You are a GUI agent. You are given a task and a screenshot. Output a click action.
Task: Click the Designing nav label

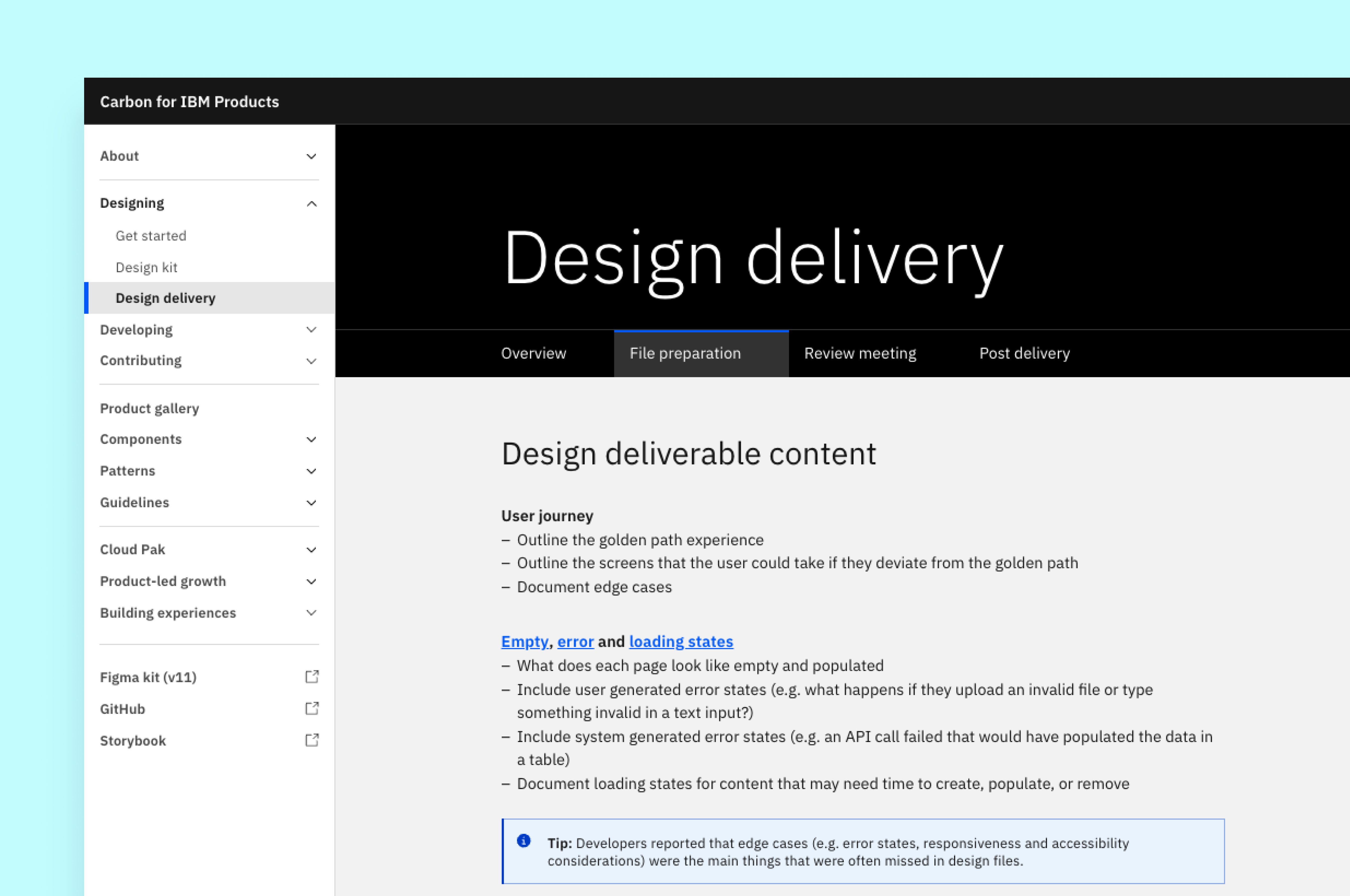click(132, 203)
